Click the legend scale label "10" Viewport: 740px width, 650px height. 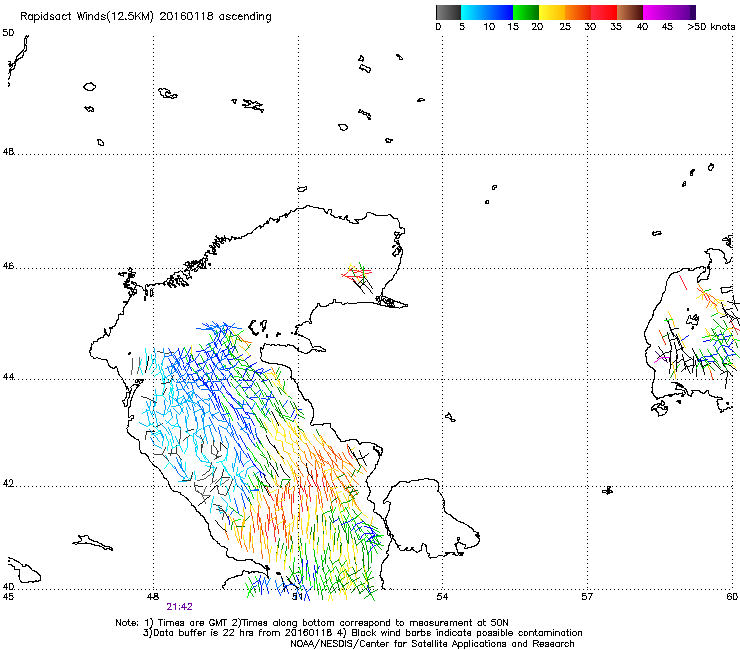489,27
